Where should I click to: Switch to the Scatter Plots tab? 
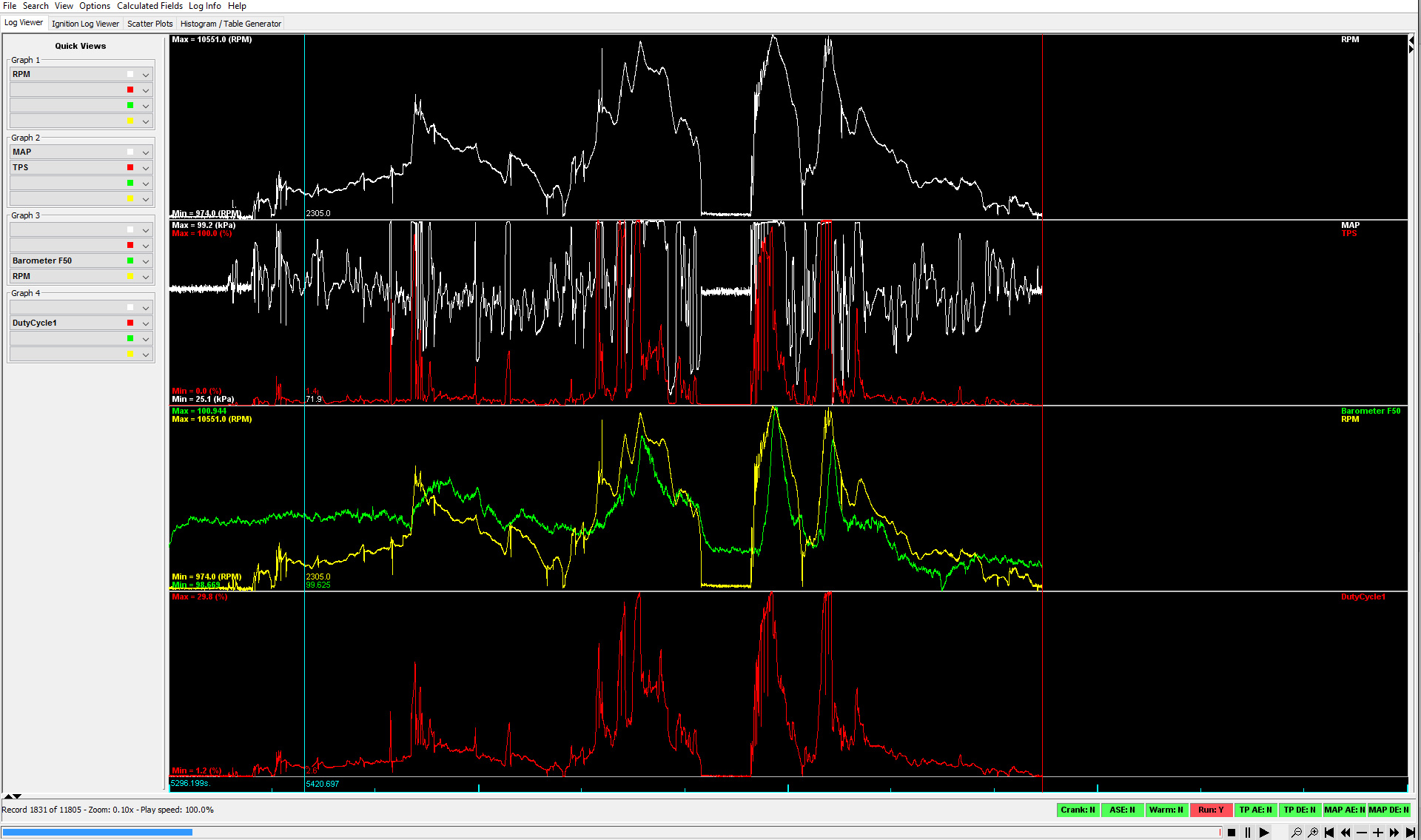point(150,24)
